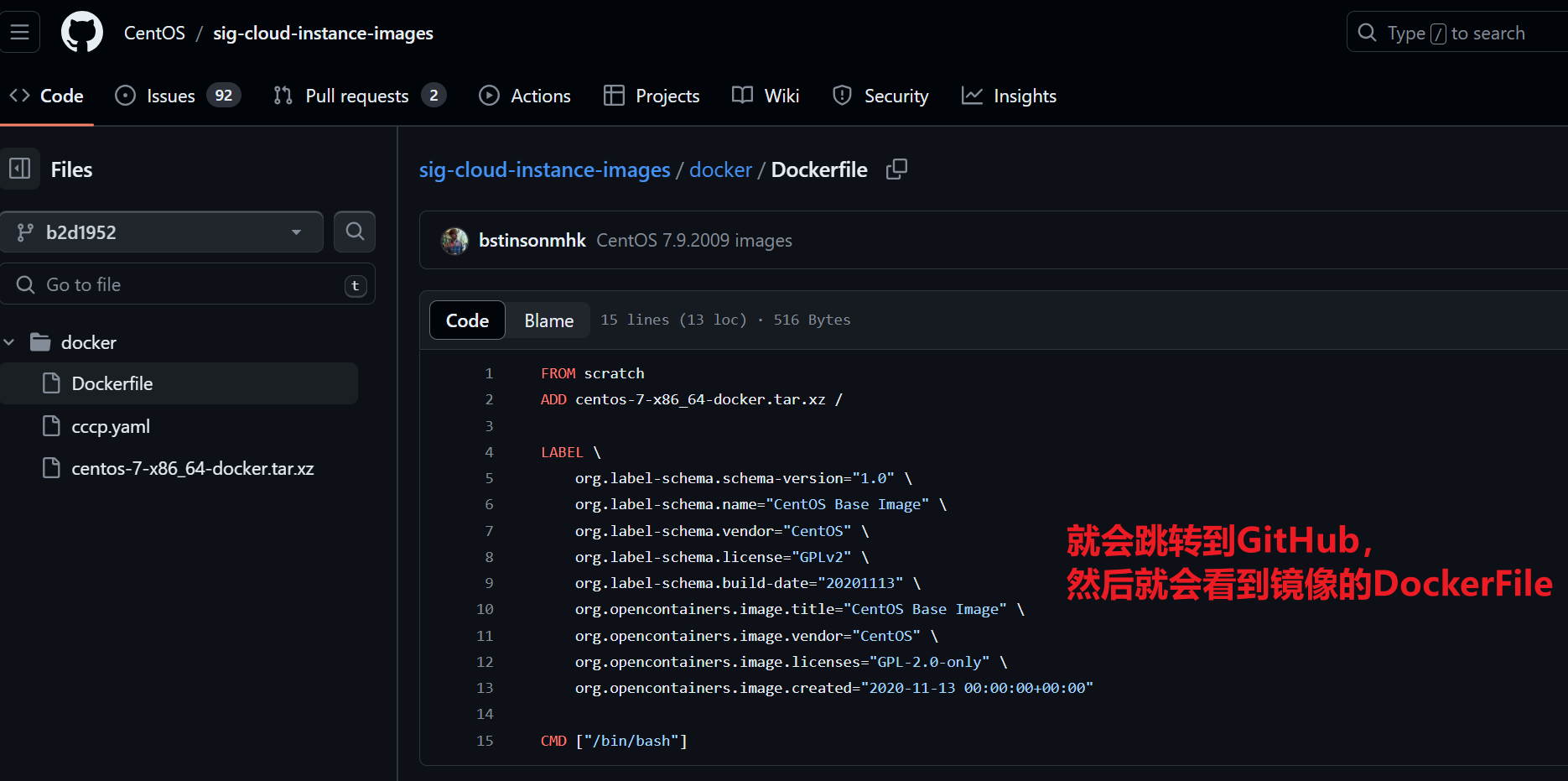The height and width of the screenshot is (781, 1568).
Task: Click the search magnifier icon in header
Action: [x=1367, y=33]
